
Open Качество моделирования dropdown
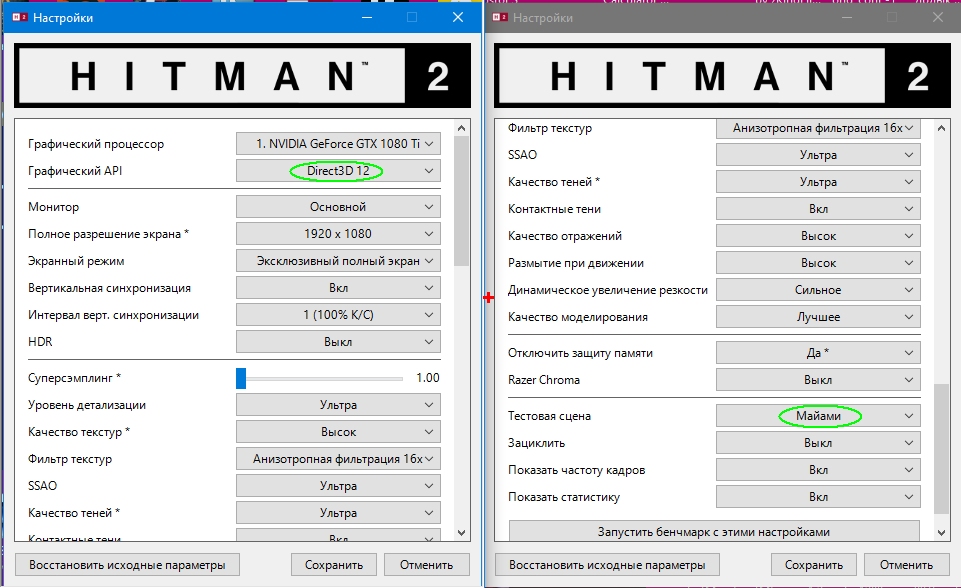[818, 316]
